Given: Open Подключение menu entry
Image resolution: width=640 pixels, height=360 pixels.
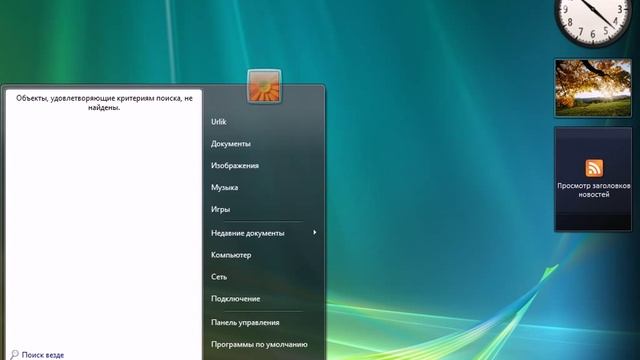Looking at the screenshot, I should [x=236, y=299].
